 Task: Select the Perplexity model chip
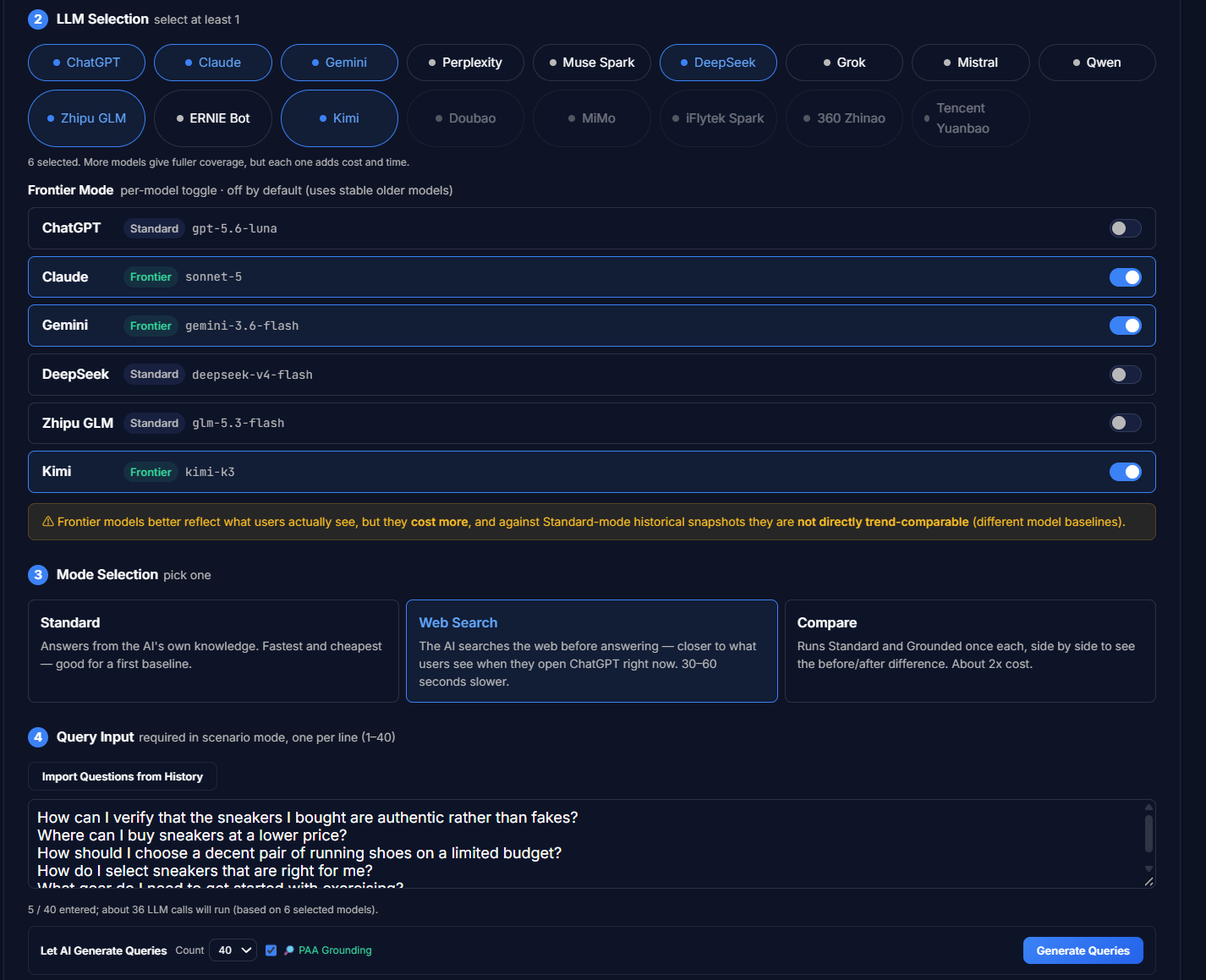click(465, 63)
